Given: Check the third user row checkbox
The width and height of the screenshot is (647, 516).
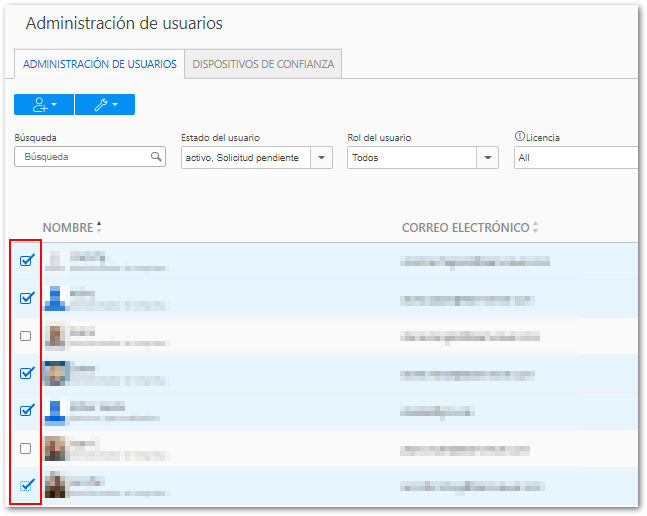Looking at the screenshot, I should pyautogui.click(x=26, y=336).
